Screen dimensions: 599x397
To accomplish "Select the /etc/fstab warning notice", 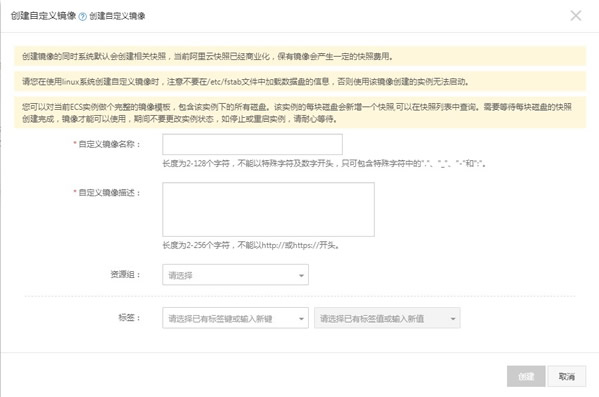I will tap(300, 81).
